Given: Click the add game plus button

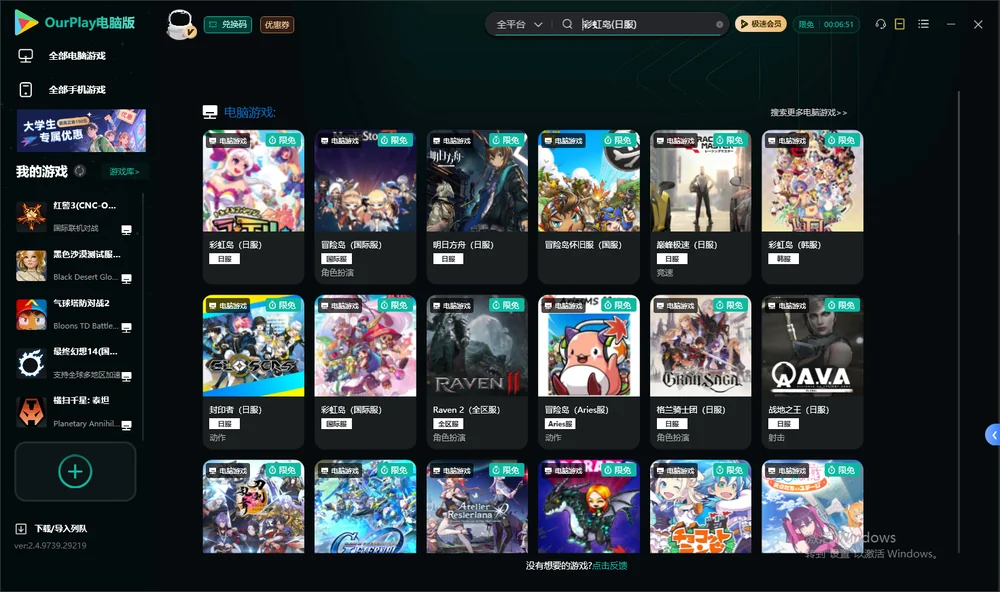Looking at the screenshot, I should click(75, 471).
